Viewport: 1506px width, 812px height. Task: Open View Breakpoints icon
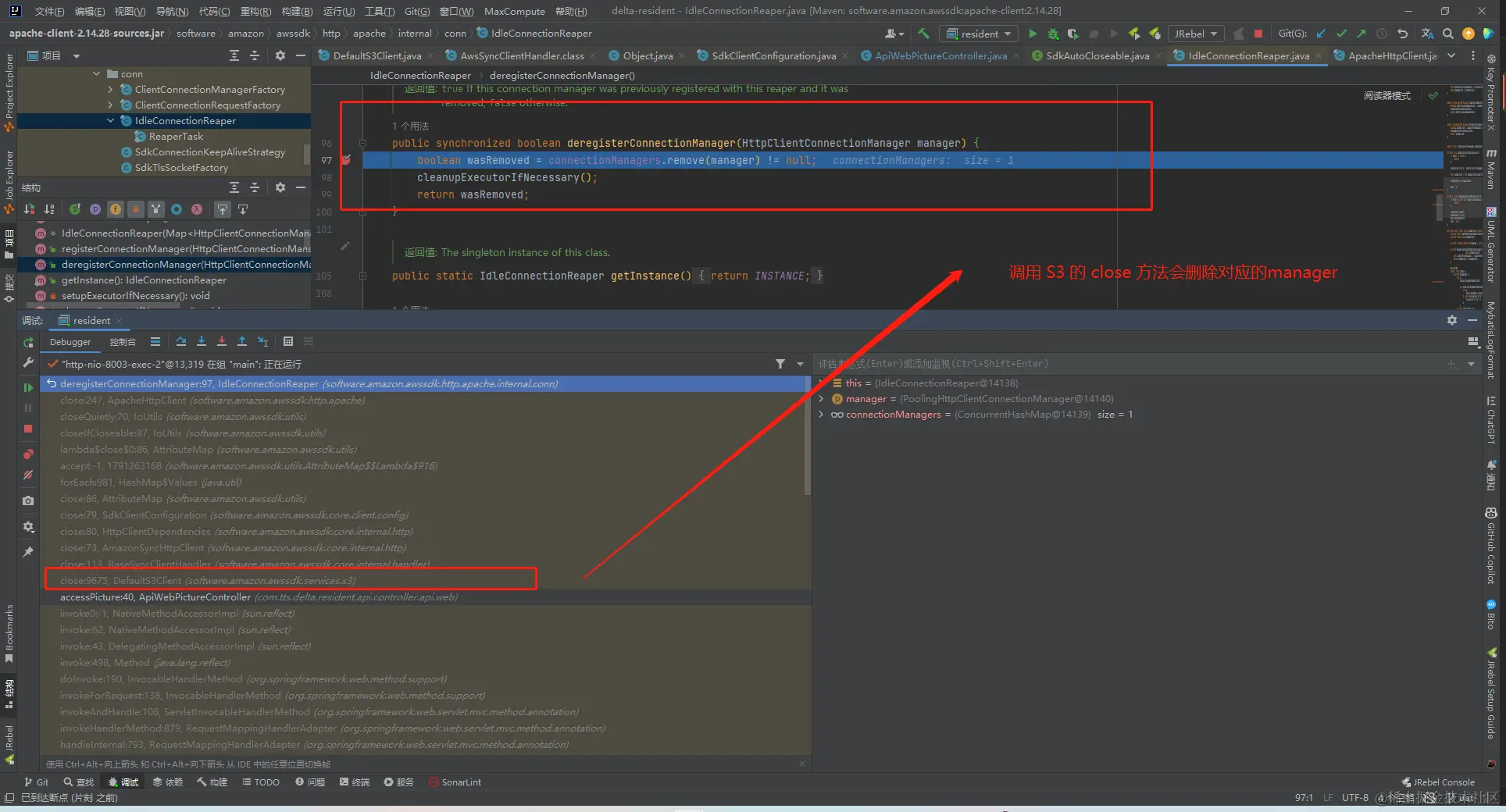[x=28, y=454]
